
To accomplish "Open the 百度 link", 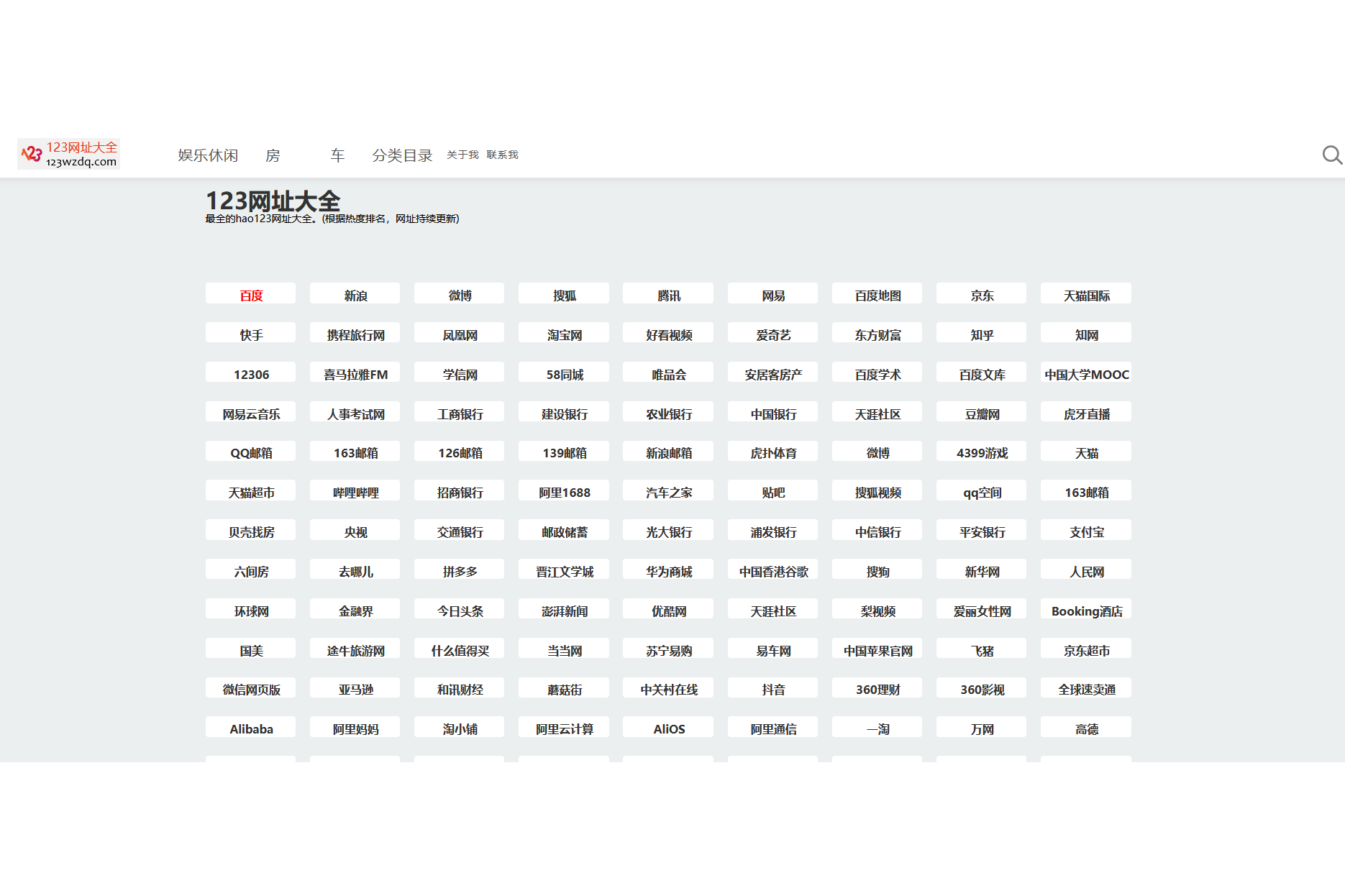I will click(x=251, y=295).
